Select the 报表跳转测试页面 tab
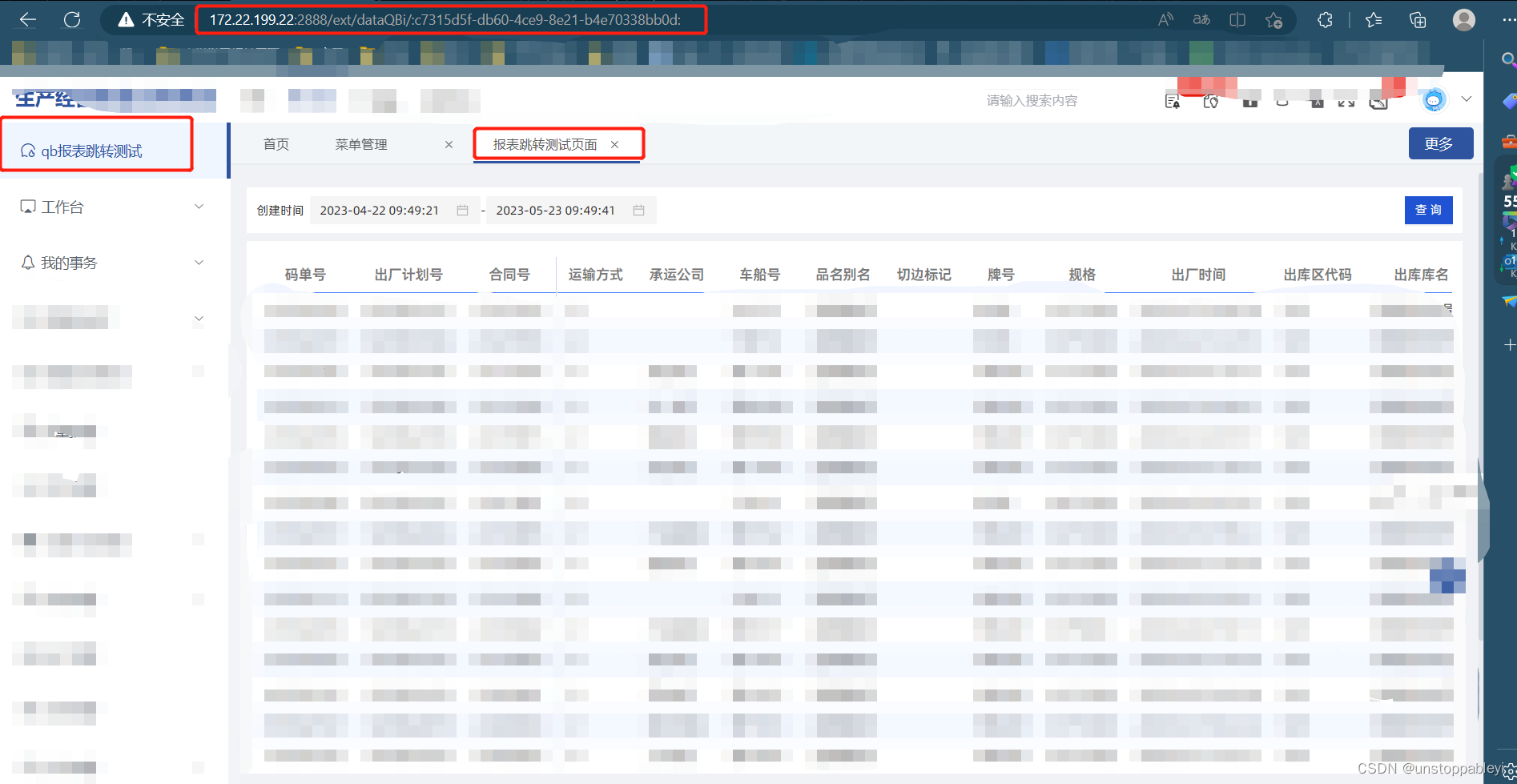The image size is (1517, 784). (545, 144)
